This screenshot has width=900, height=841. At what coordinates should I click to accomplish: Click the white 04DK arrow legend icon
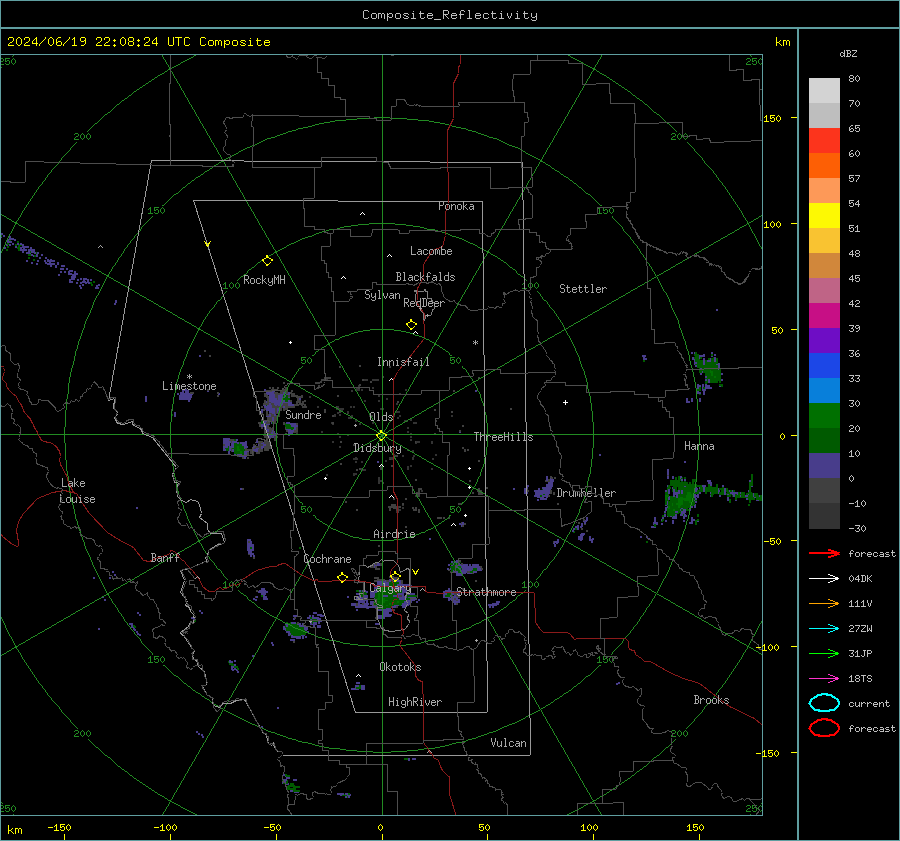[825, 578]
